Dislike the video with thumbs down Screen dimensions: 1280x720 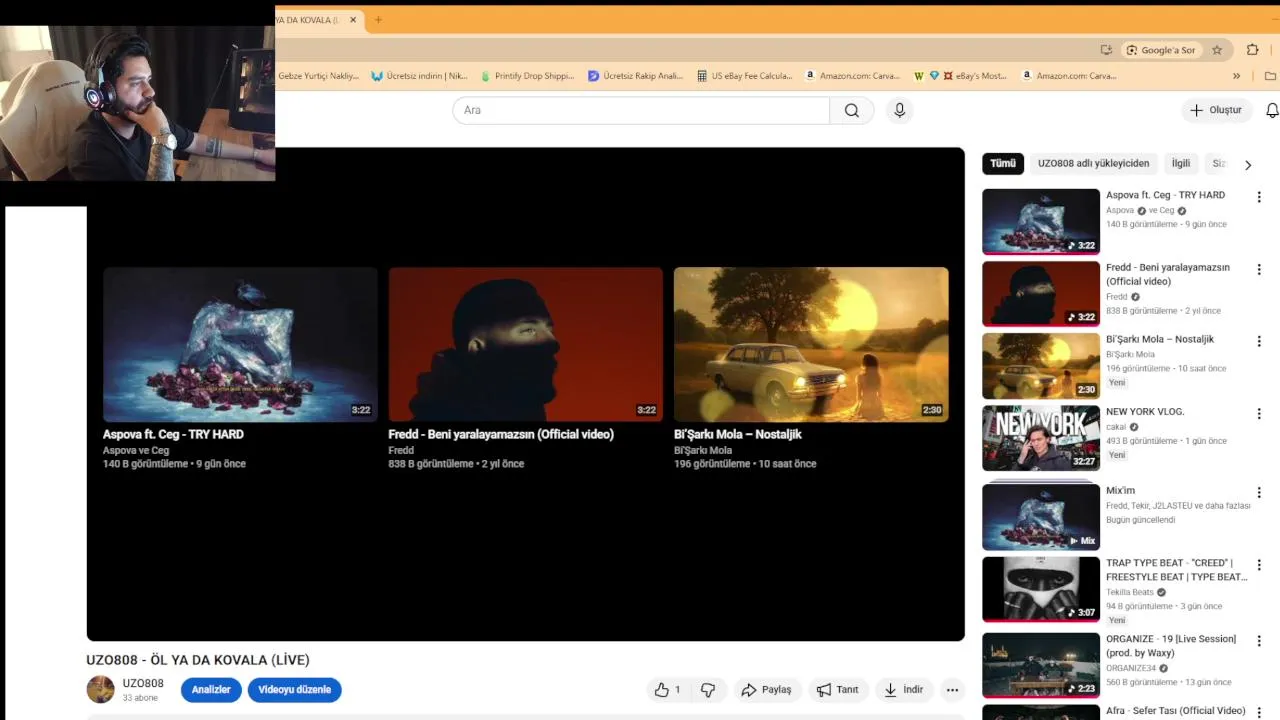708,690
